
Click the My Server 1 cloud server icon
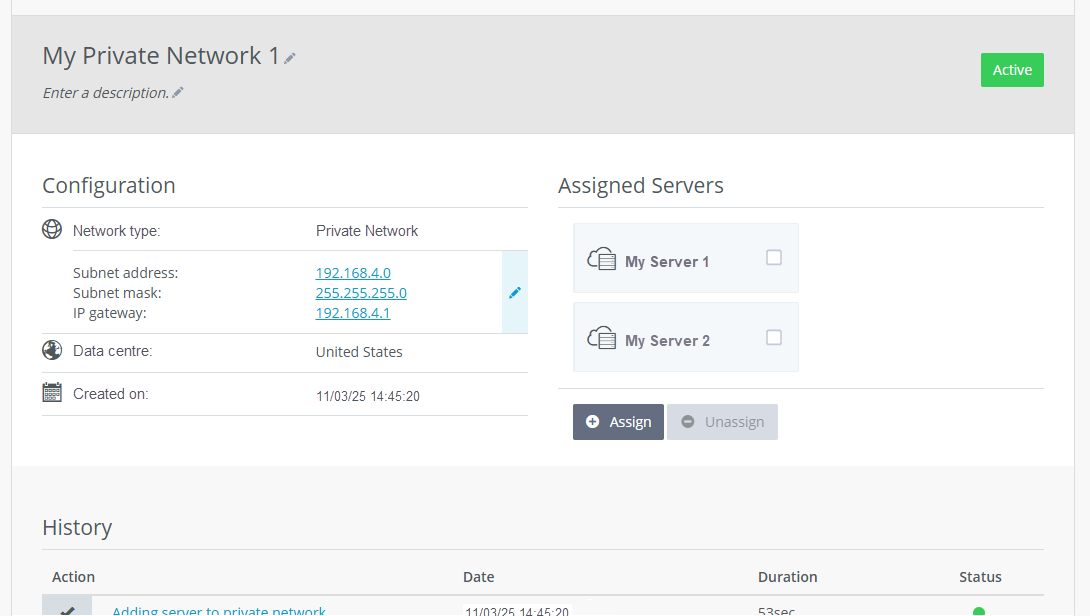[601, 259]
